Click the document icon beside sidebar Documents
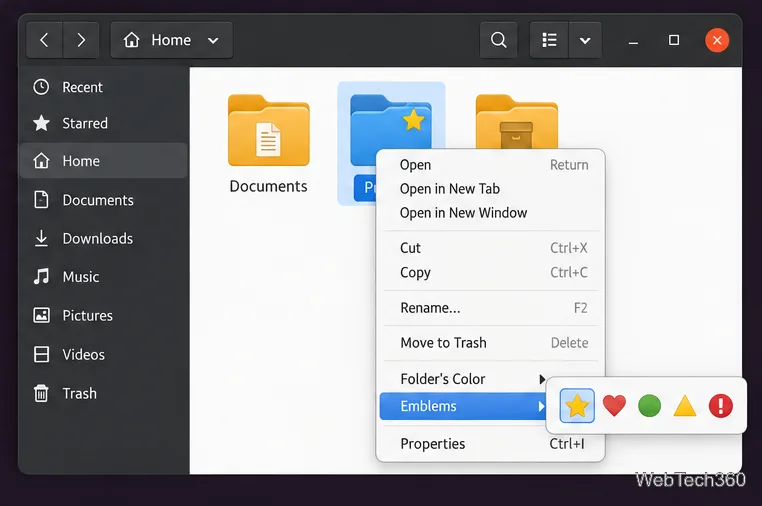762x506 pixels. (x=41, y=200)
